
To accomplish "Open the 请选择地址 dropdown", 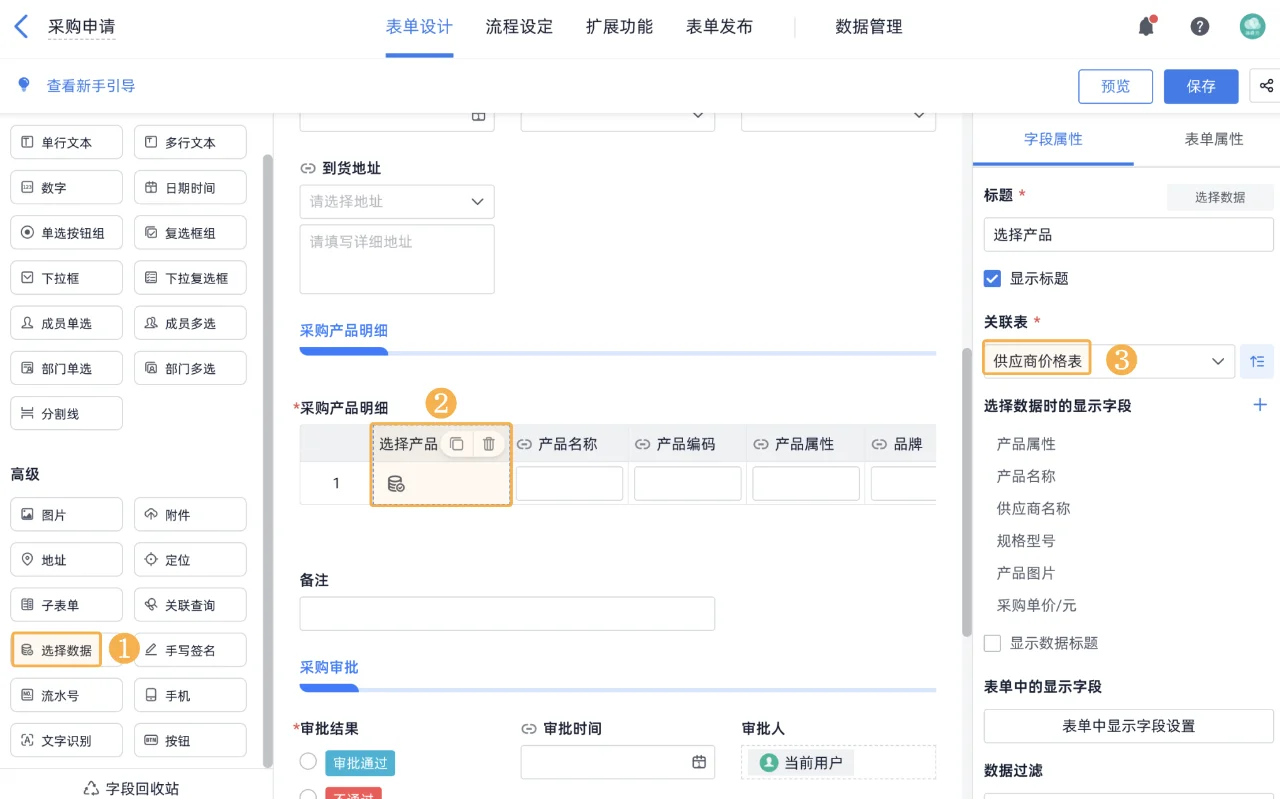I will click(396, 201).
